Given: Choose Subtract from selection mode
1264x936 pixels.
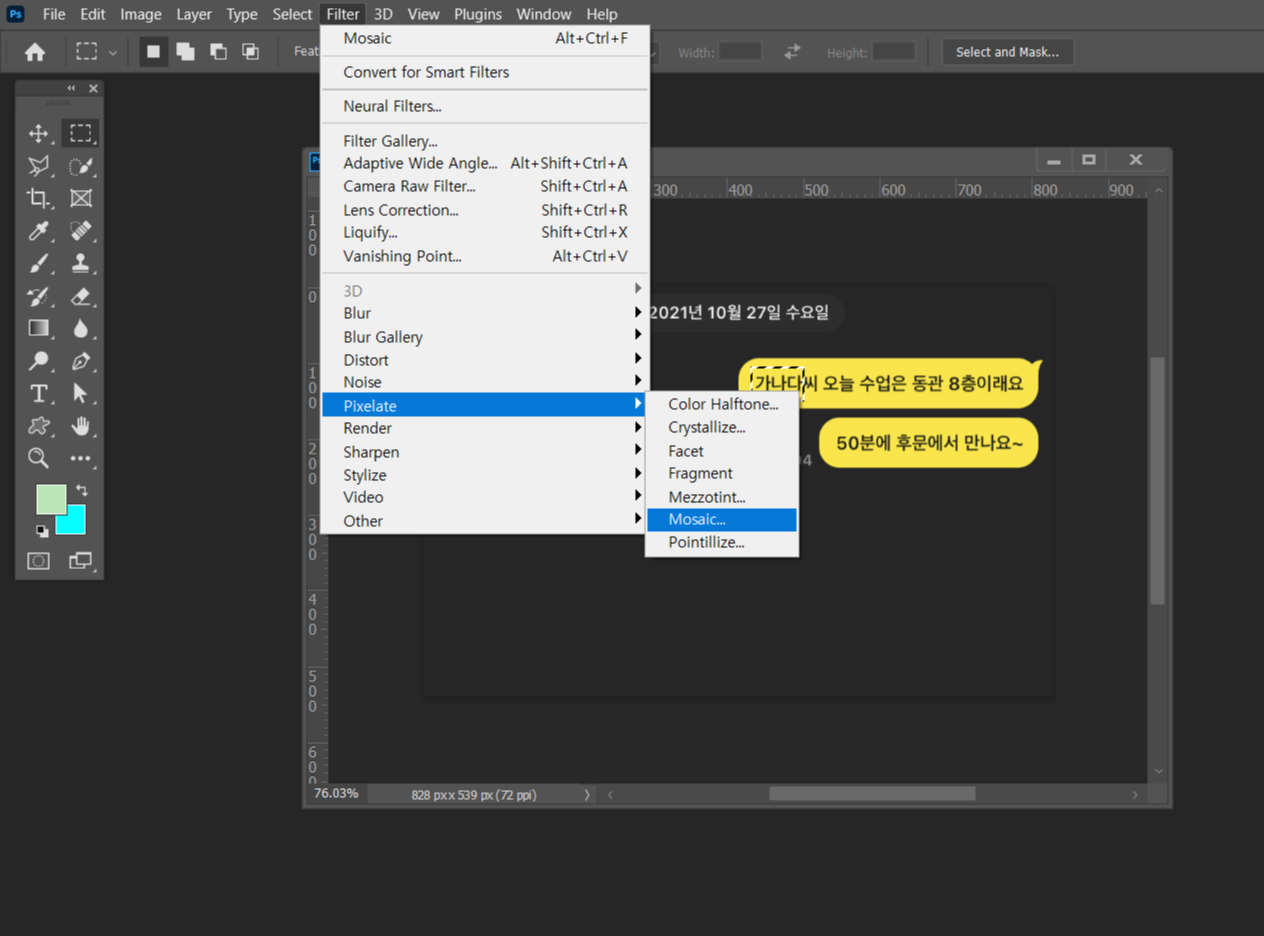Looking at the screenshot, I should [x=218, y=52].
